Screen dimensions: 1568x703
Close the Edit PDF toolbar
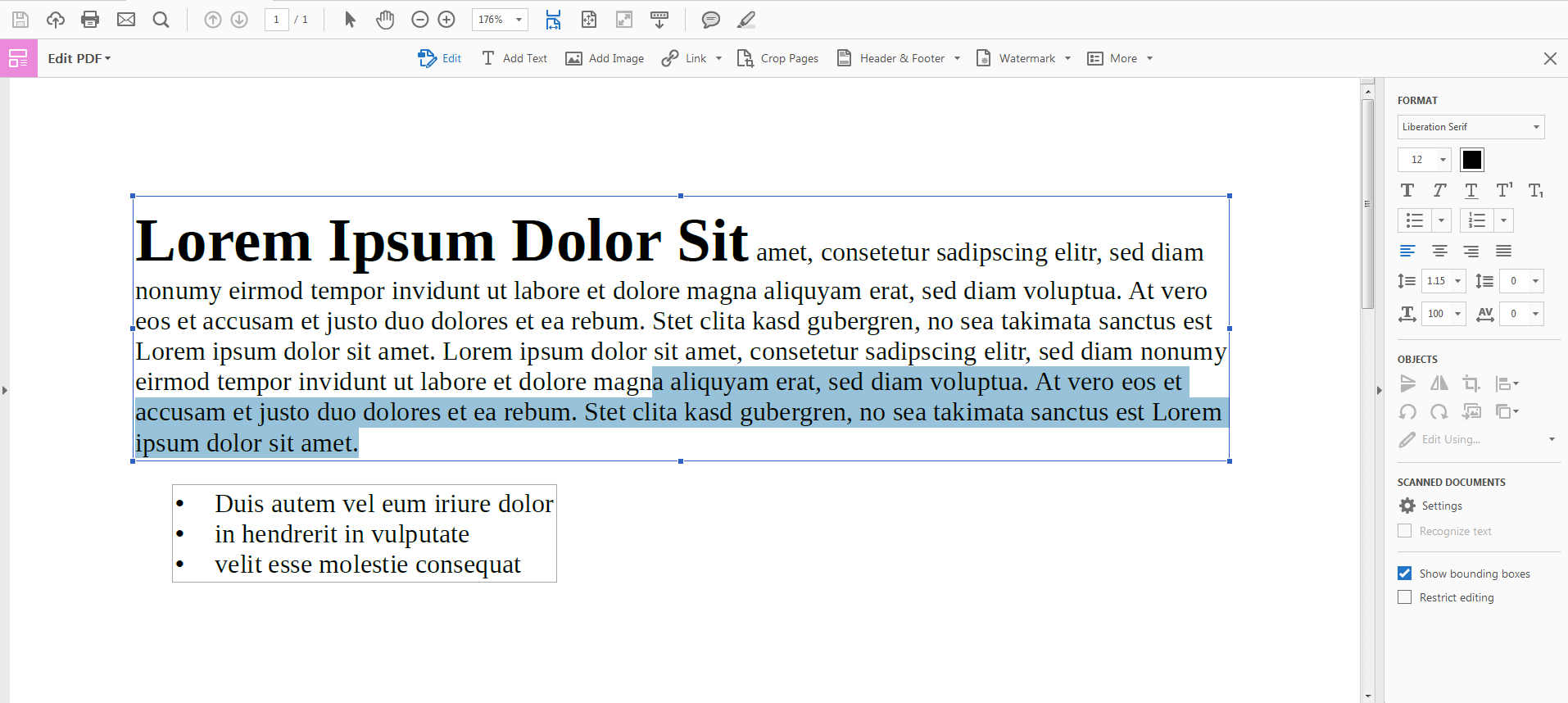1550,58
